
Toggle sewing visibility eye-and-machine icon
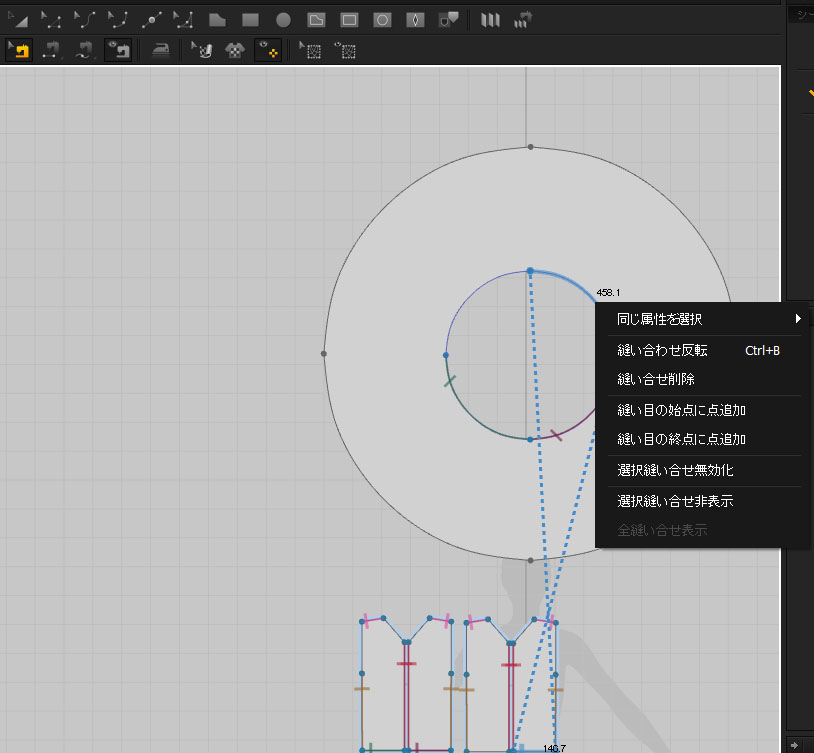pyautogui.click(x=119, y=48)
